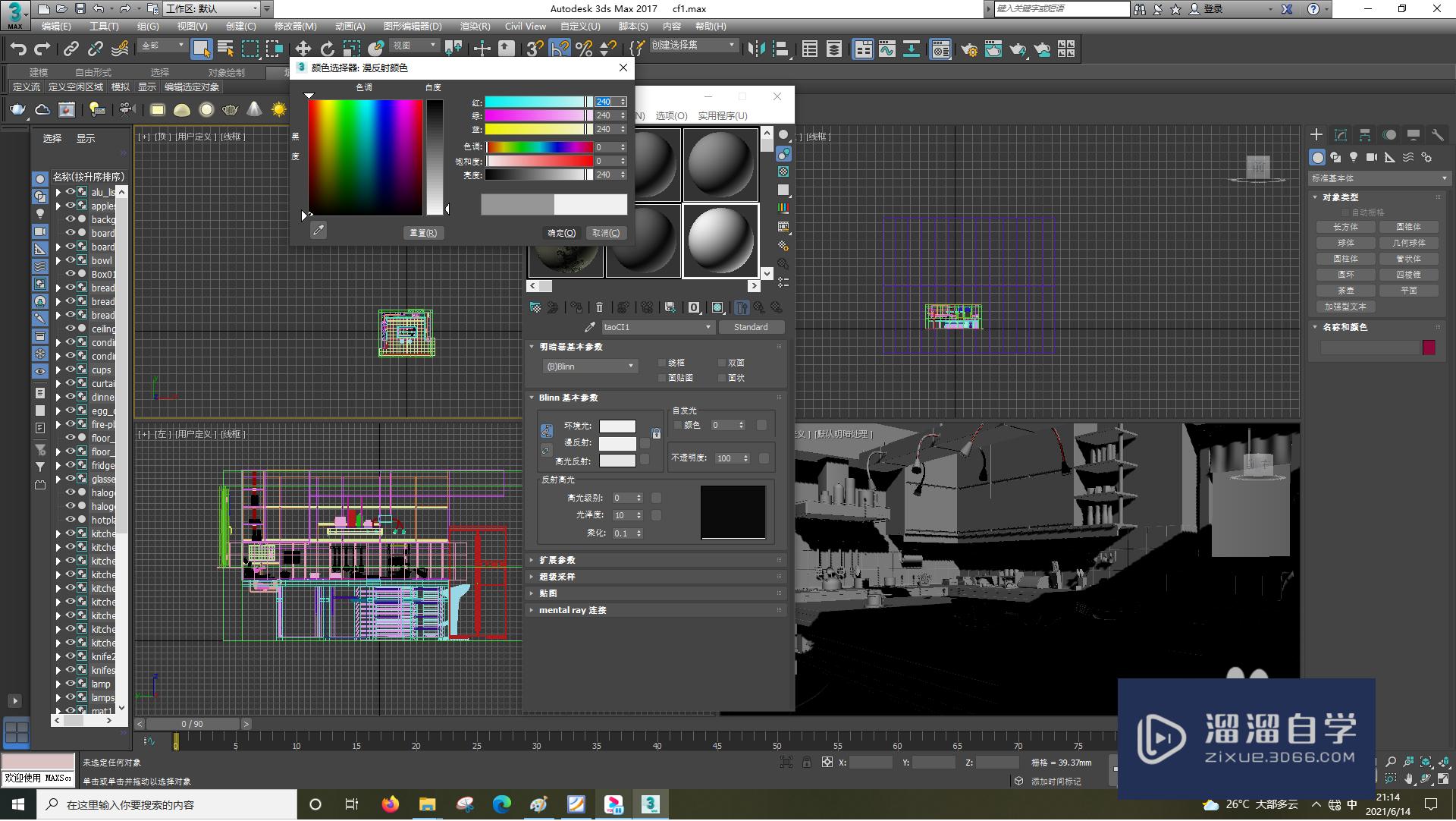The width and height of the screenshot is (1456, 821).
Task: Click 确定(O) in color selector
Action: pos(562,233)
